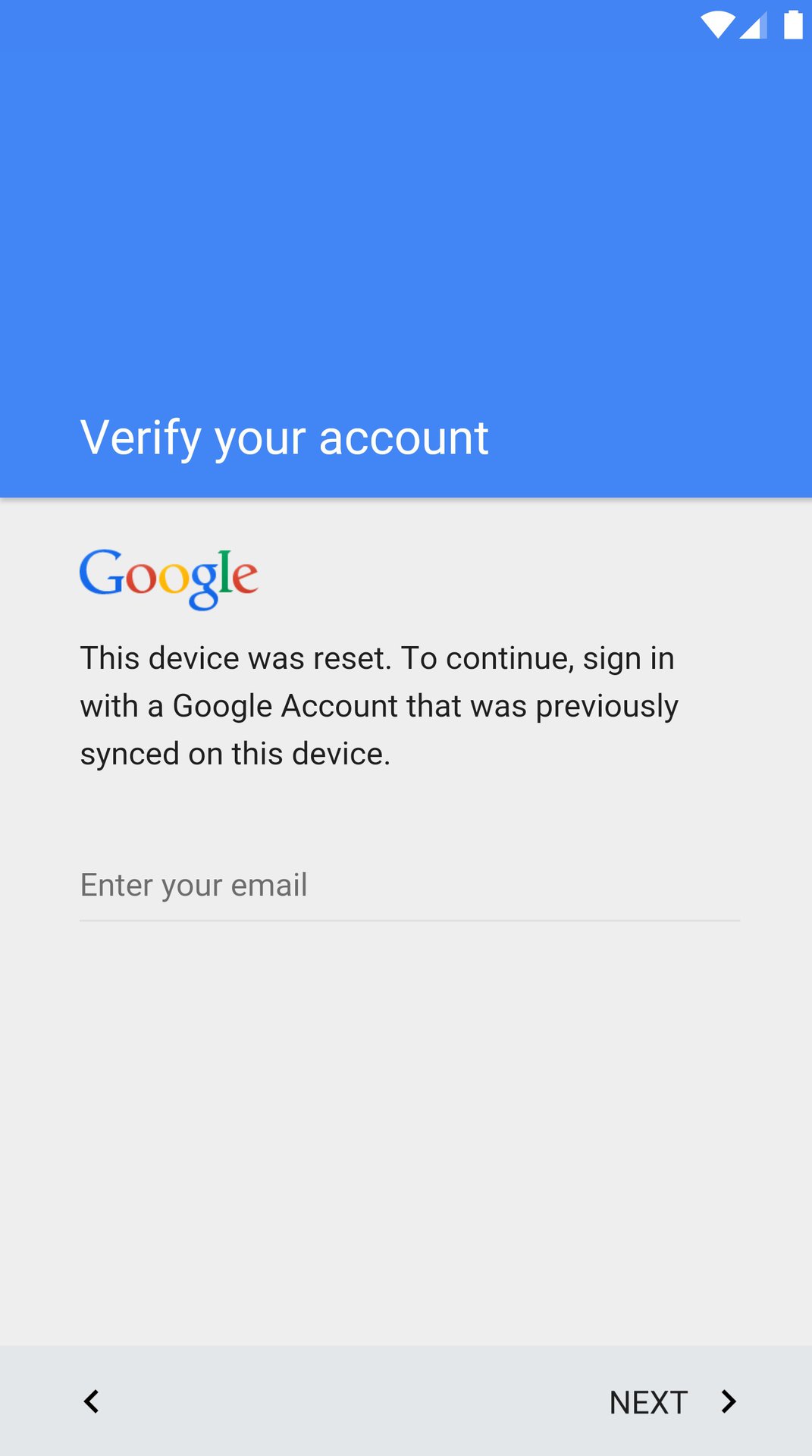Focus the Enter your email field

(x=409, y=886)
